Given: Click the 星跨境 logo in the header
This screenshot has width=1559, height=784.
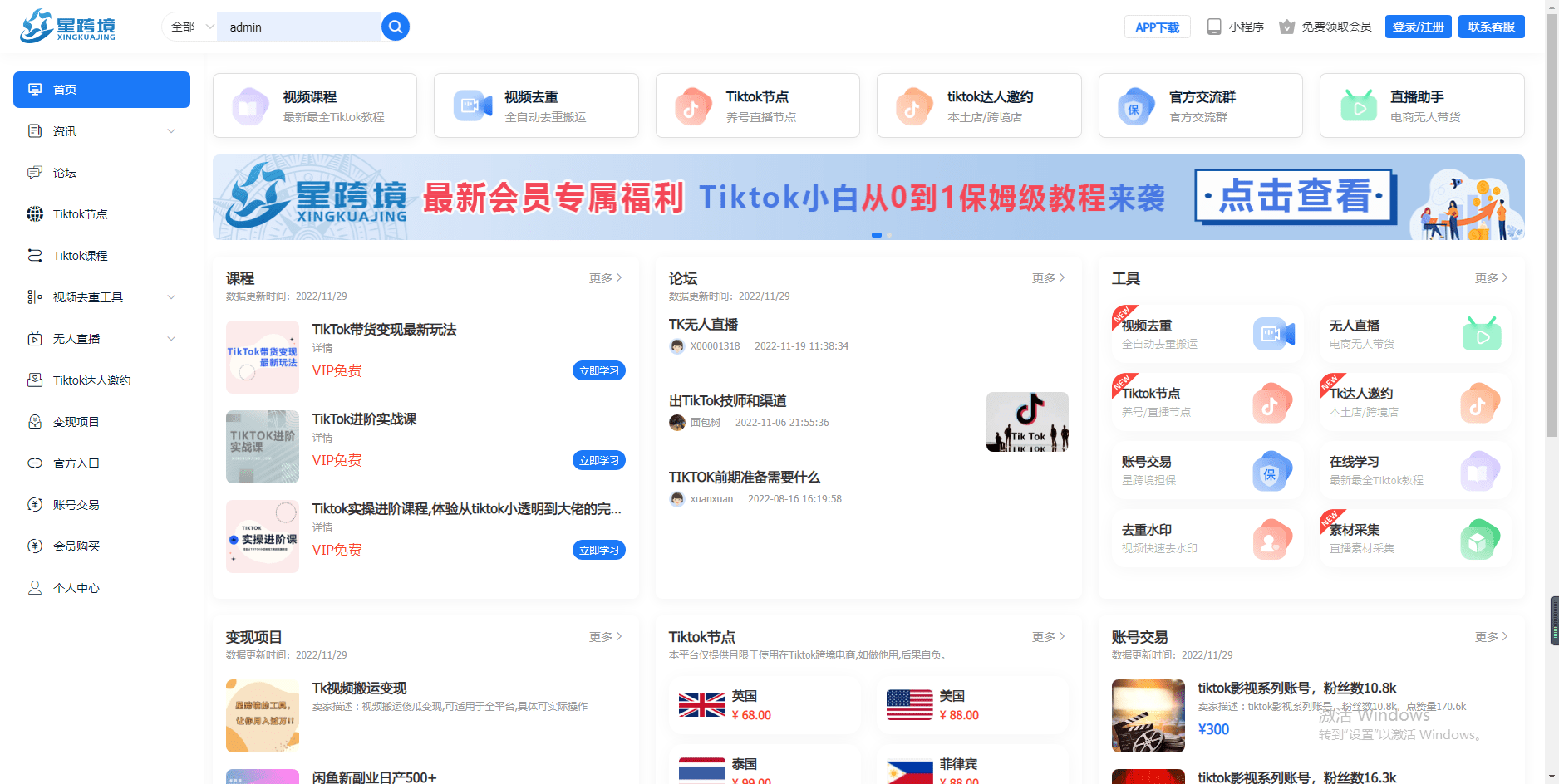Looking at the screenshot, I should (x=68, y=27).
